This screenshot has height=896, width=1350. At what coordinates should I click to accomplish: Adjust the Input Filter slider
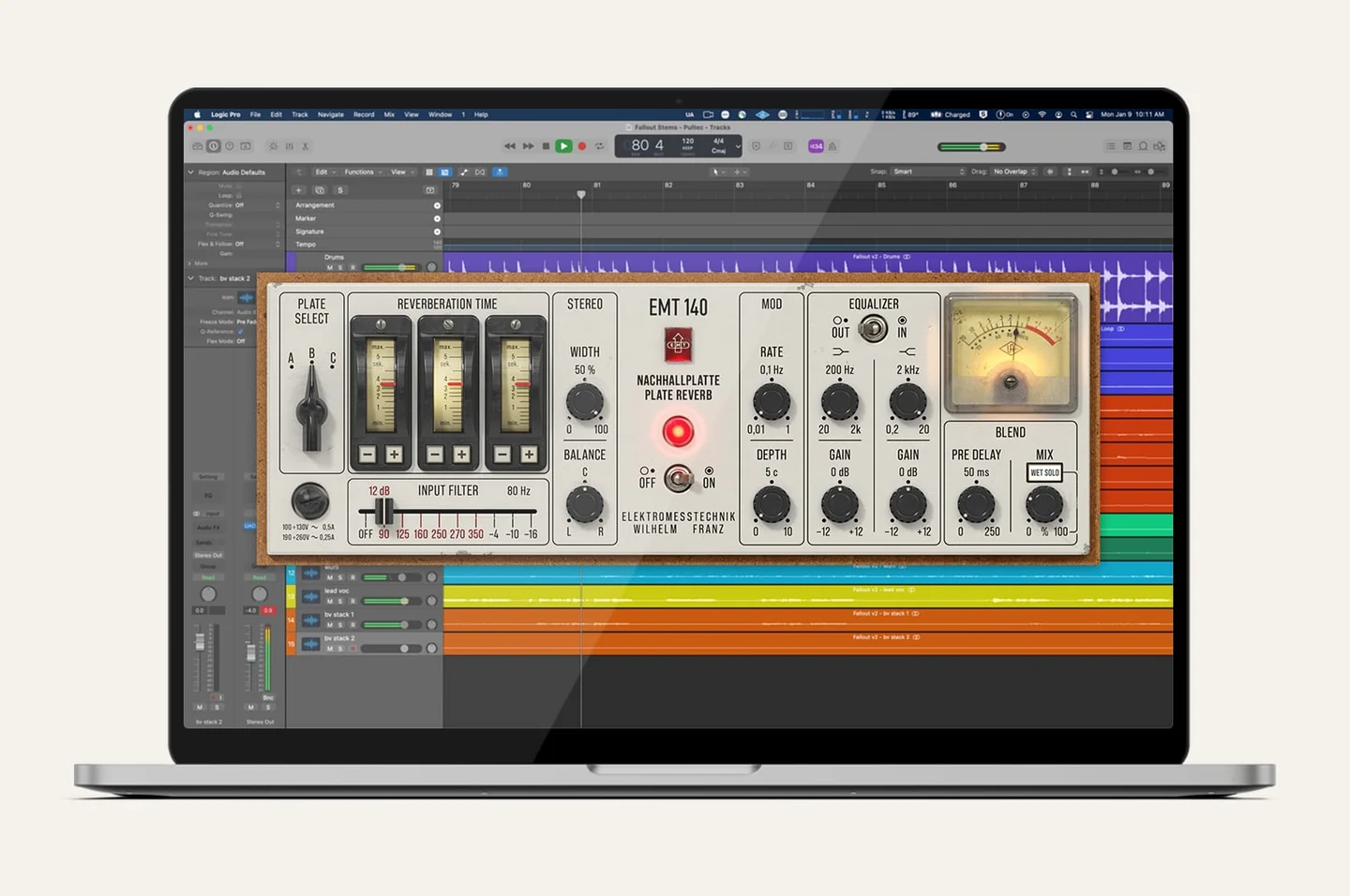click(382, 512)
